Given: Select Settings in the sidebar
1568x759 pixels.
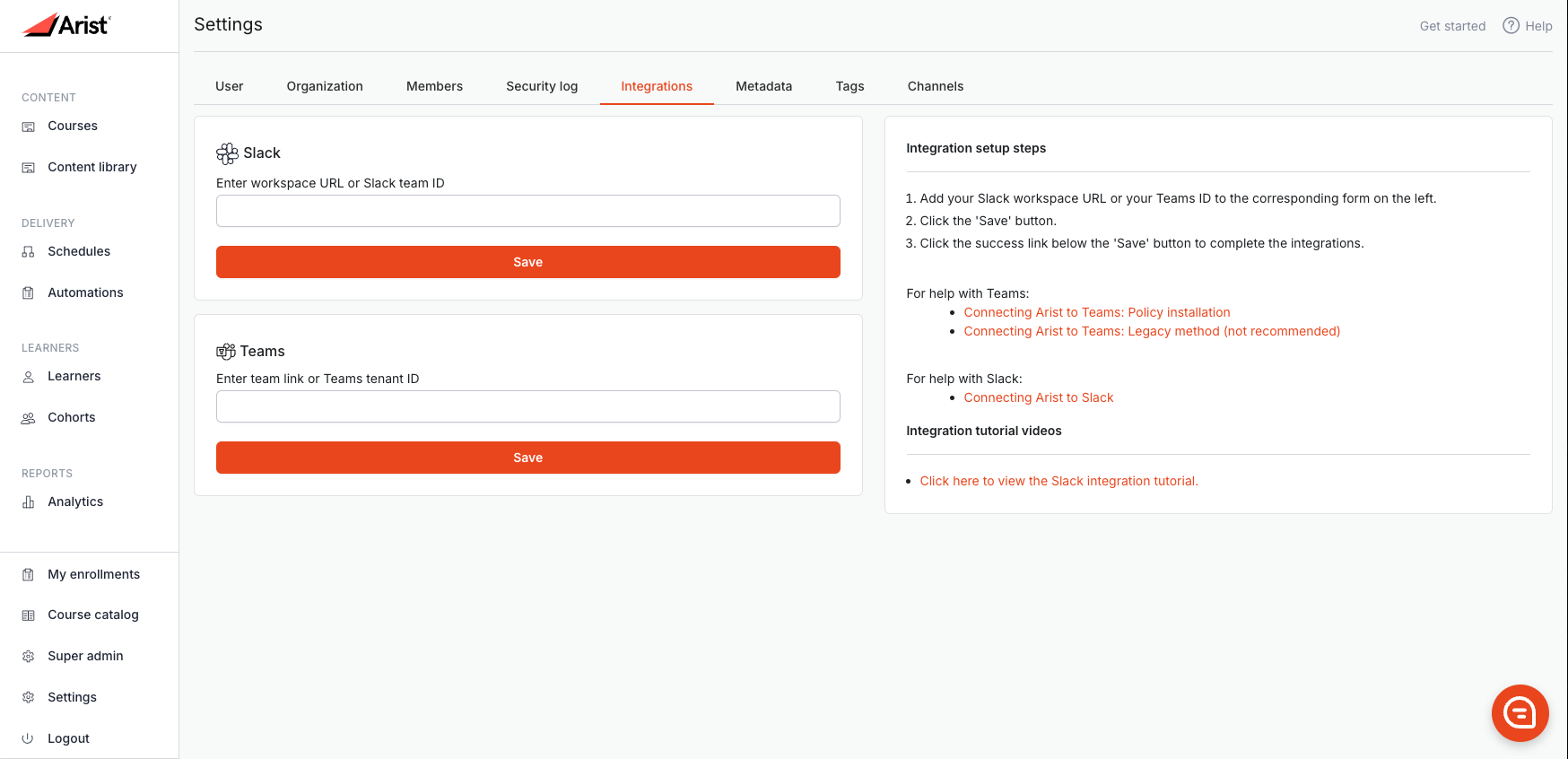Looking at the screenshot, I should 72,697.
